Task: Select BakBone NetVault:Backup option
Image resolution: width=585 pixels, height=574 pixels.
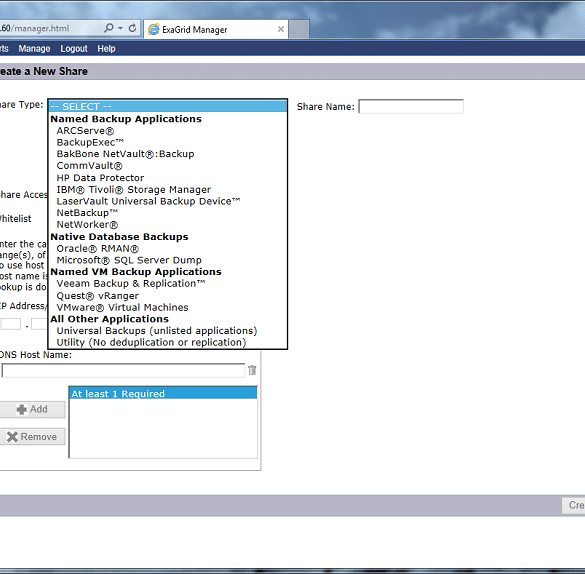Action: coord(168,154)
